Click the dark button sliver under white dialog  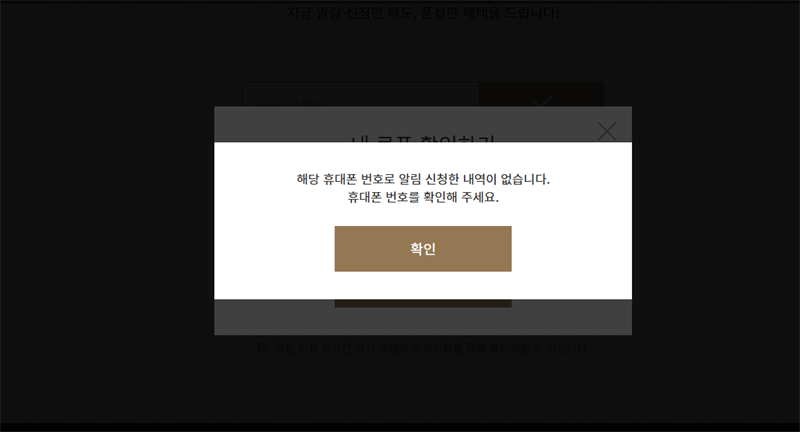click(423, 303)
